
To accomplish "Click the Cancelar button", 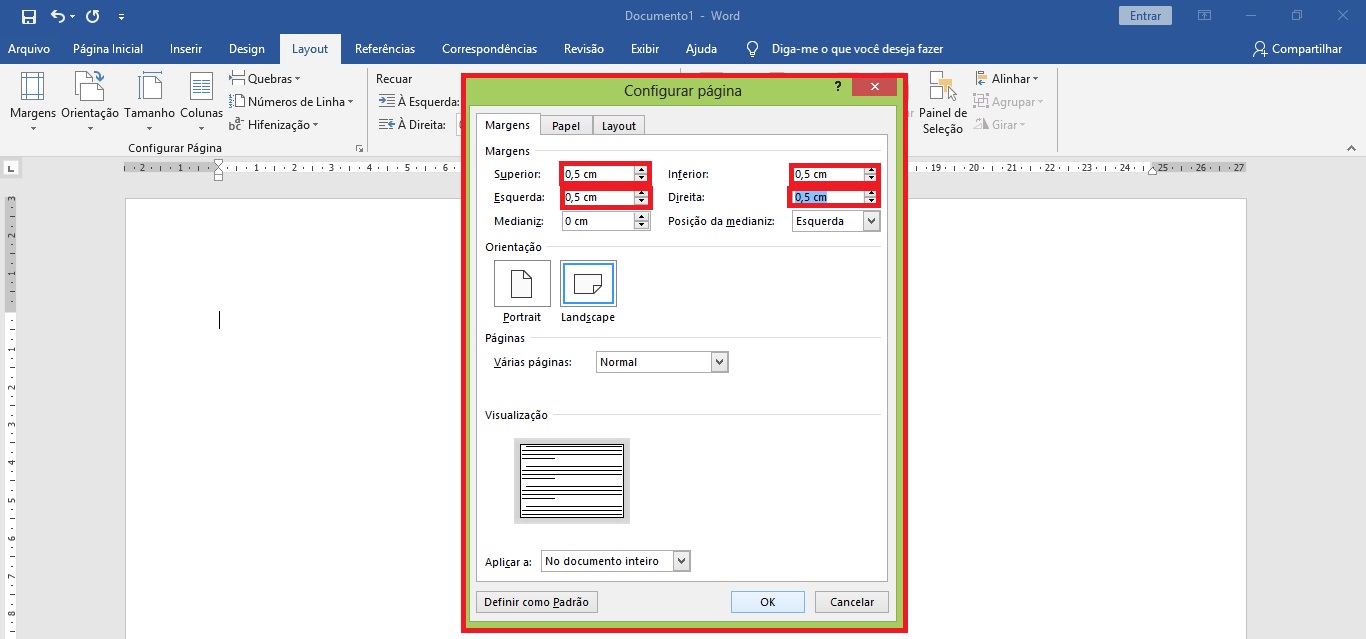I will click(x=851, y=602).
